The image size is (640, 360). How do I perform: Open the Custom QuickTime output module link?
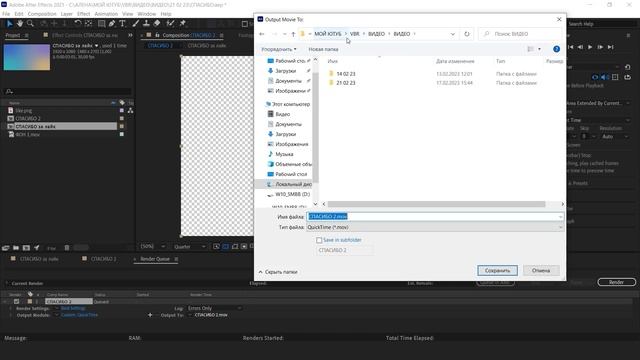[79, 315]
